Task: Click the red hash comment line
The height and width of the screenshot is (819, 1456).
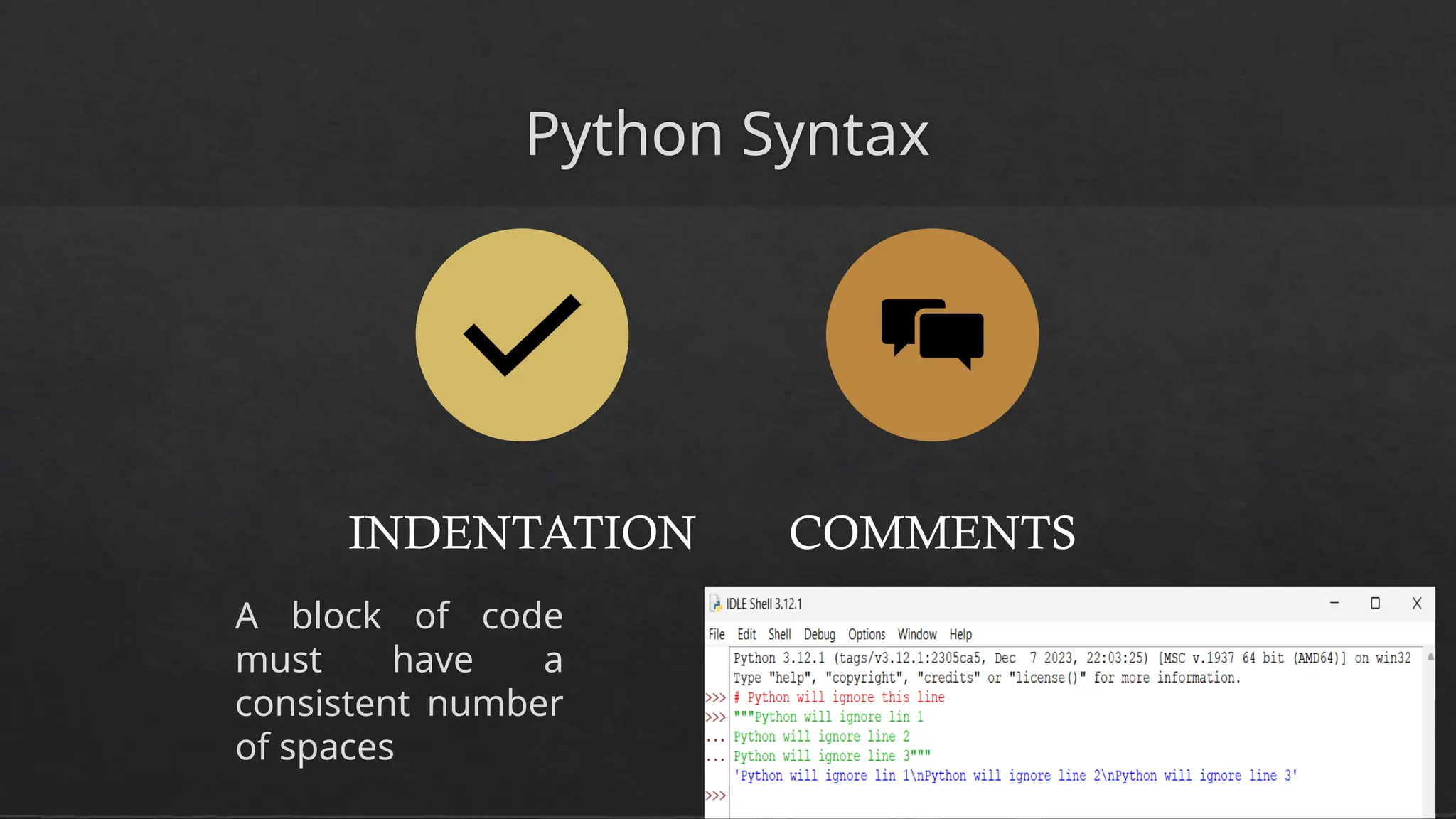Action: pyautogui.click(x=839, y=697)
